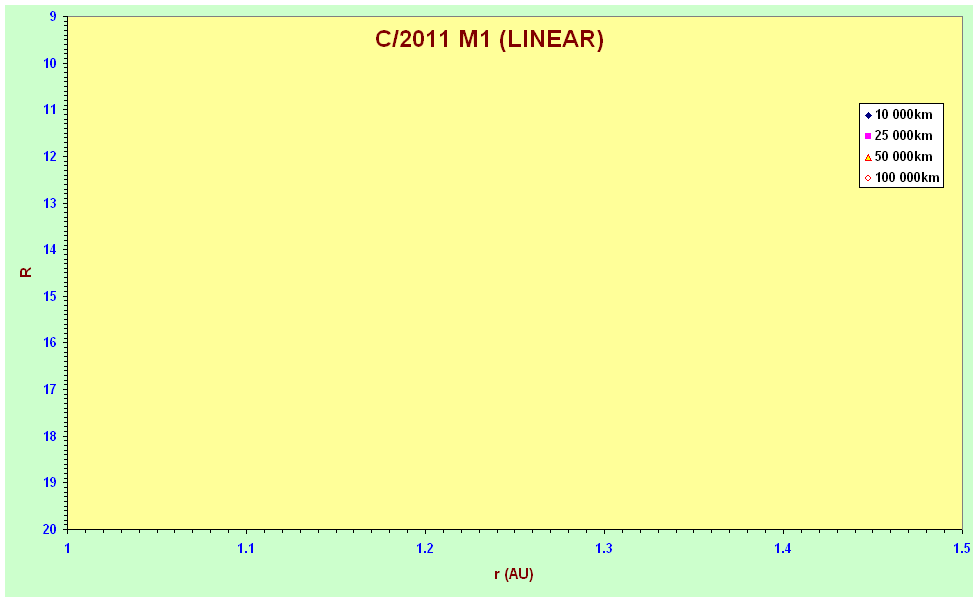Click the y-axis label 11
Image resolution: width=978 pixels, height=601 pixels.
pos(51,110)
